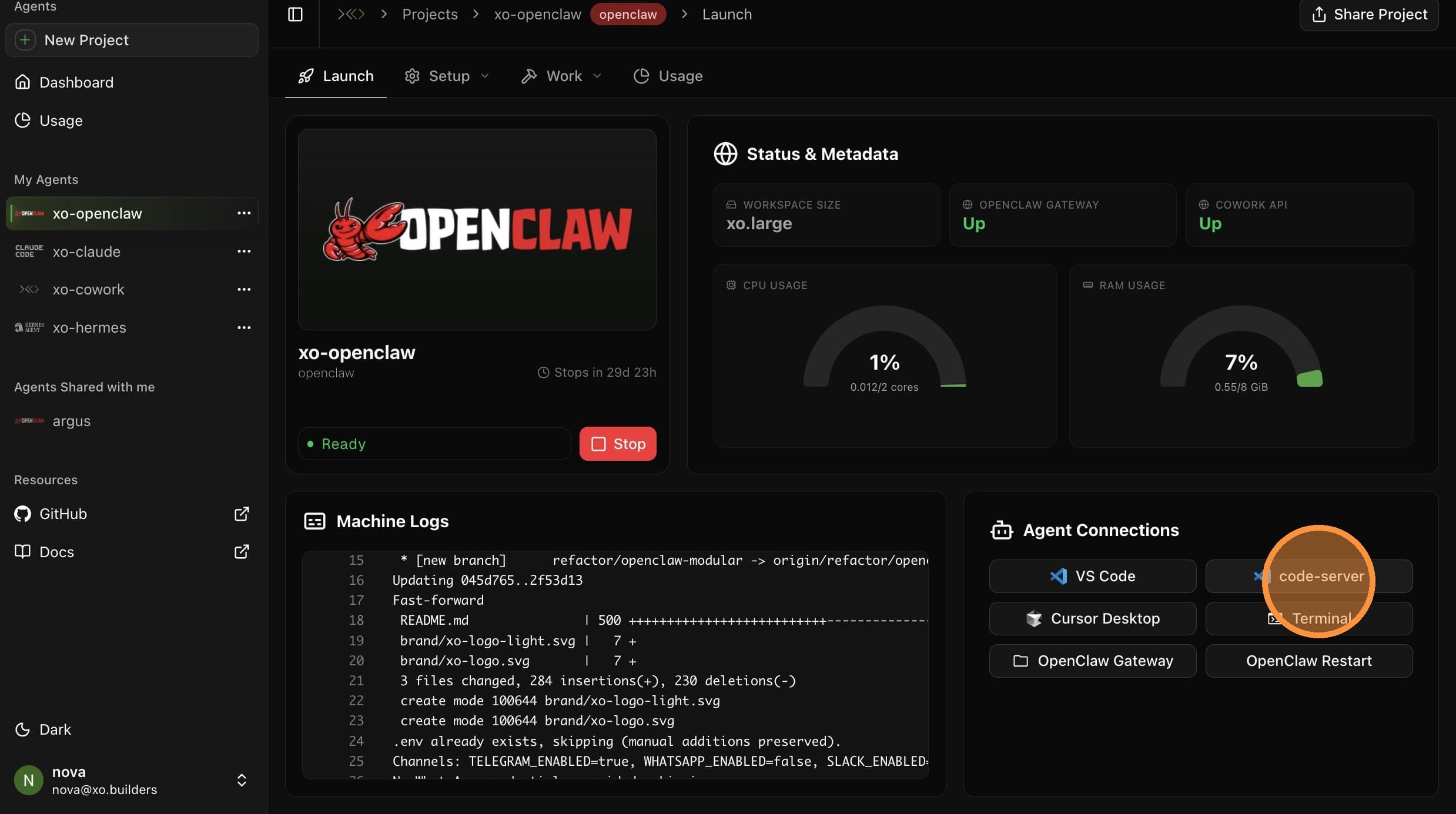
Task: Click the hammer icon on Work tab
Action: click(x=529, y=76)
